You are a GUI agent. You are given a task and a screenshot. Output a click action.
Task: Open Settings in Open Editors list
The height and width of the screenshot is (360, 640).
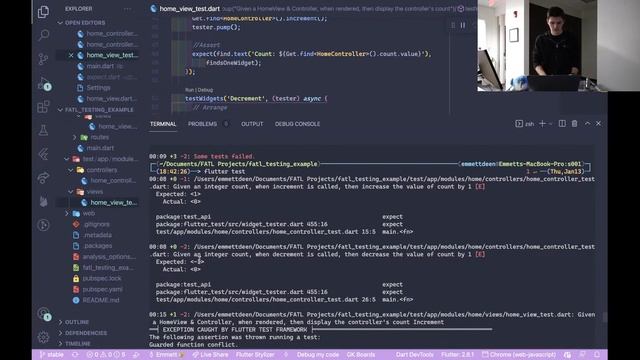(x=98, y=88)
